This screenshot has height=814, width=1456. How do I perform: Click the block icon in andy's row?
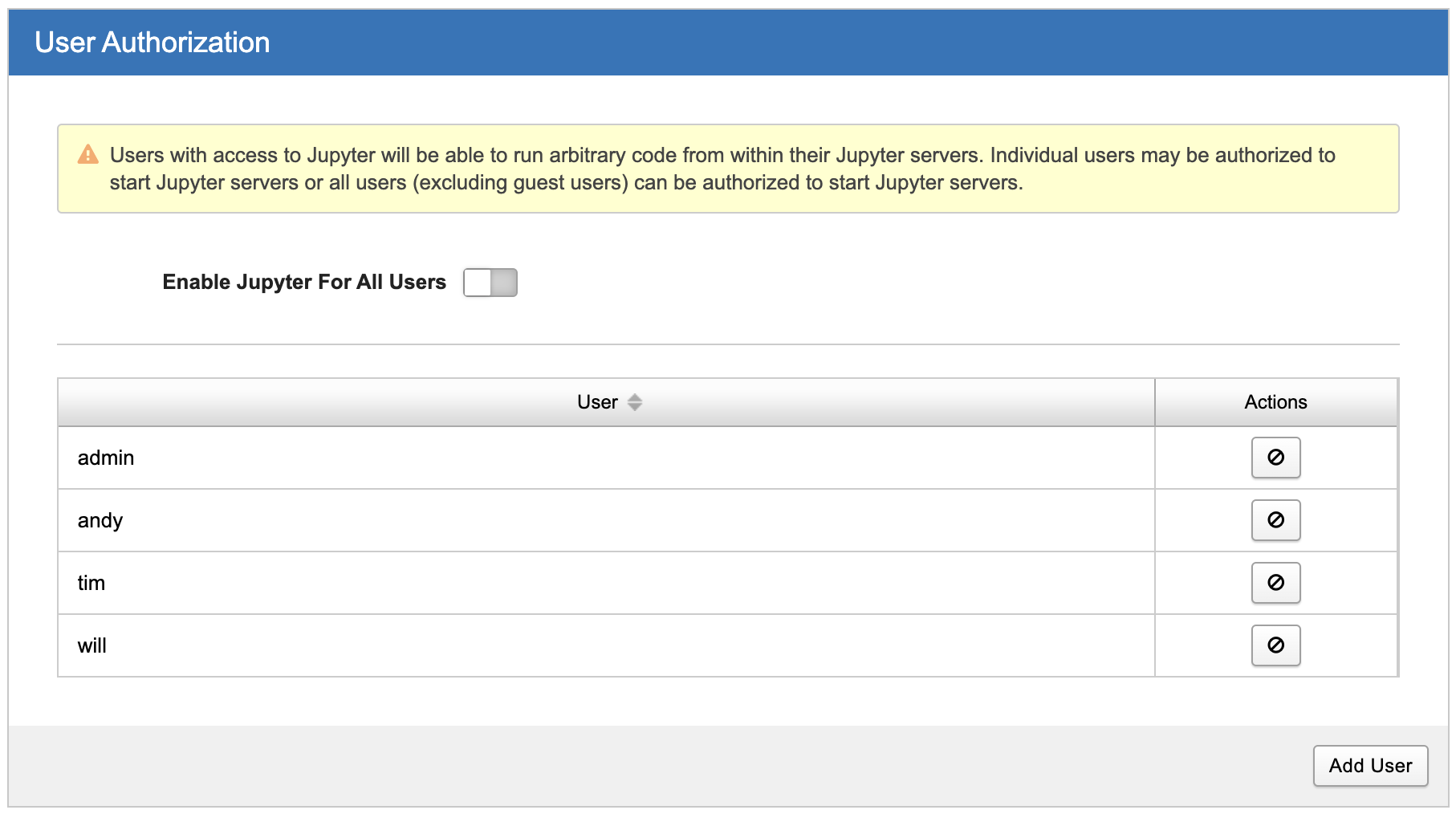(x=1275, y=520)
